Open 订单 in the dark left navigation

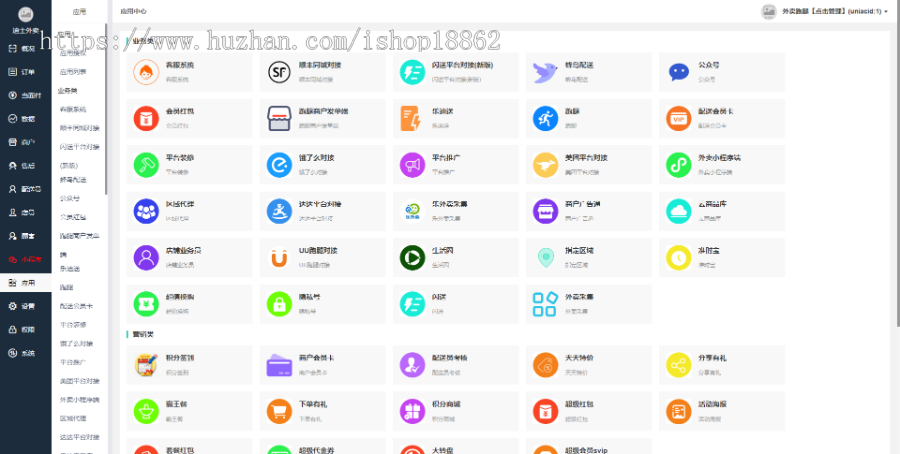click(x=25, y=72)
